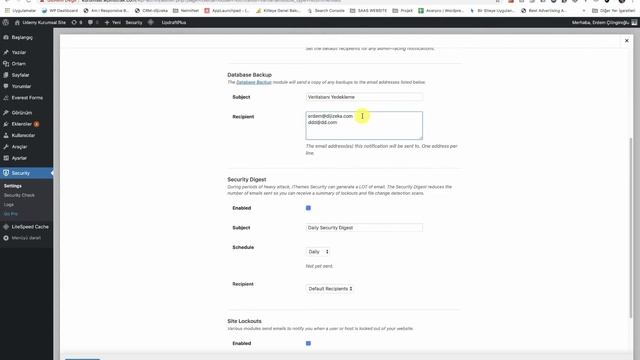
Task: Click the Database Backup Recipient textarea
Action: 364,125
